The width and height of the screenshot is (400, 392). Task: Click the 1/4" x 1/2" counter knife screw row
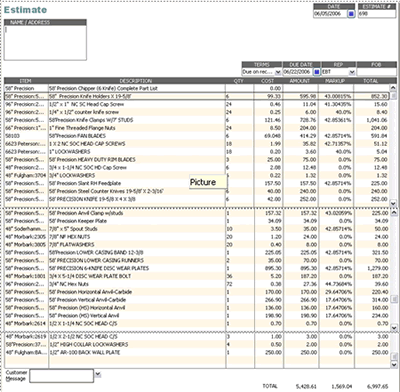(197, 112)
